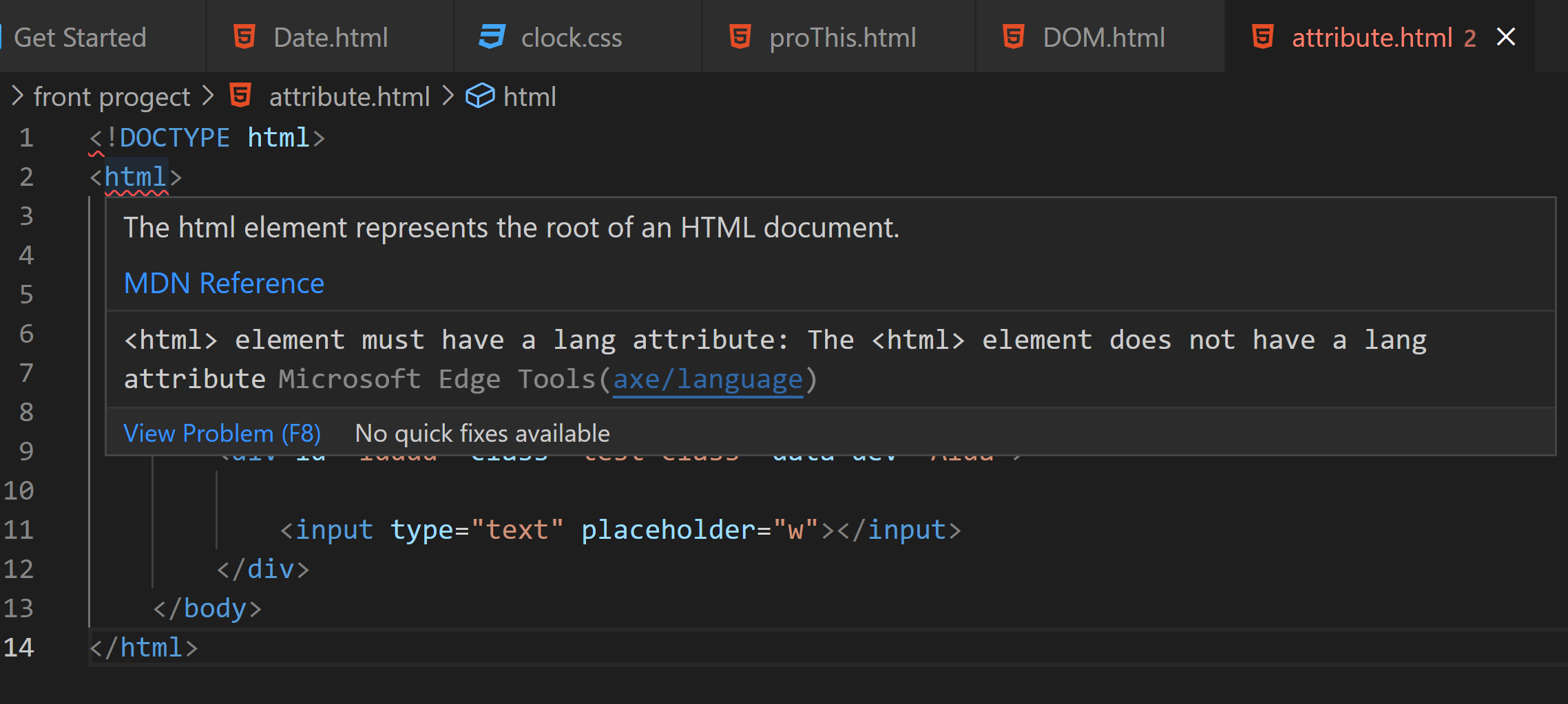Viewport: 1568px width, 704px height.
Task: Click line number 1 in the gutter
Action: [26, 138]
